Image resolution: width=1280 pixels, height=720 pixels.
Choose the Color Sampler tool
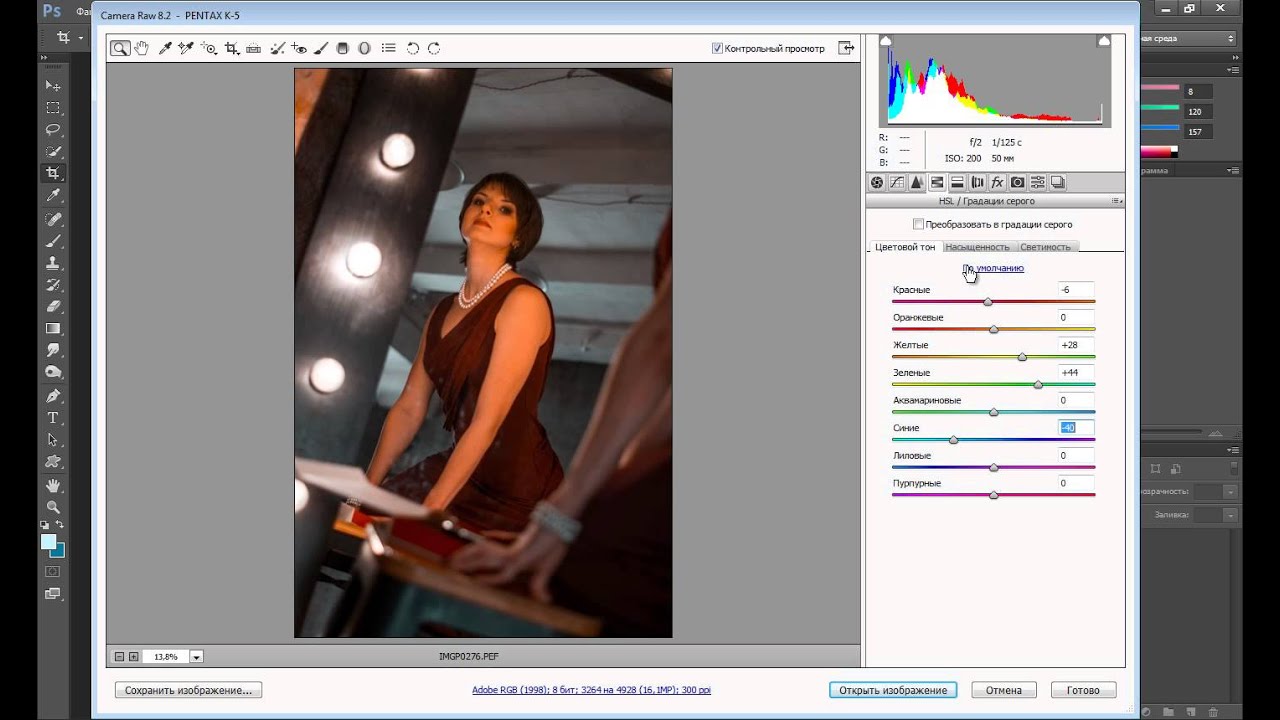tap(186, 48)
